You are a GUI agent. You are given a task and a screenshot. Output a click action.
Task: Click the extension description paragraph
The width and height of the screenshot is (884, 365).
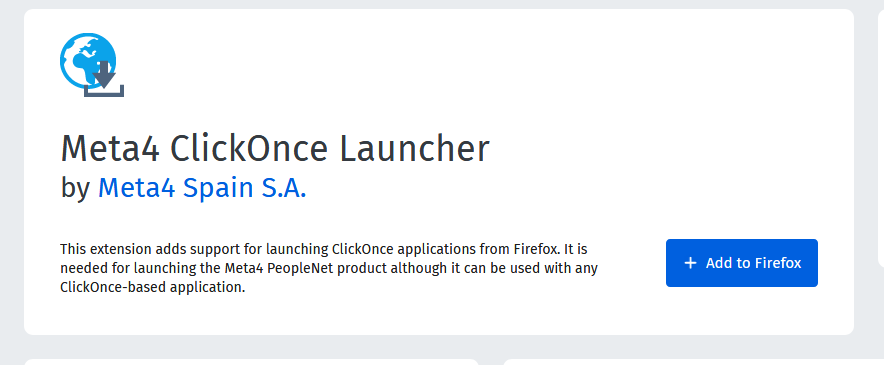[329, 268]
